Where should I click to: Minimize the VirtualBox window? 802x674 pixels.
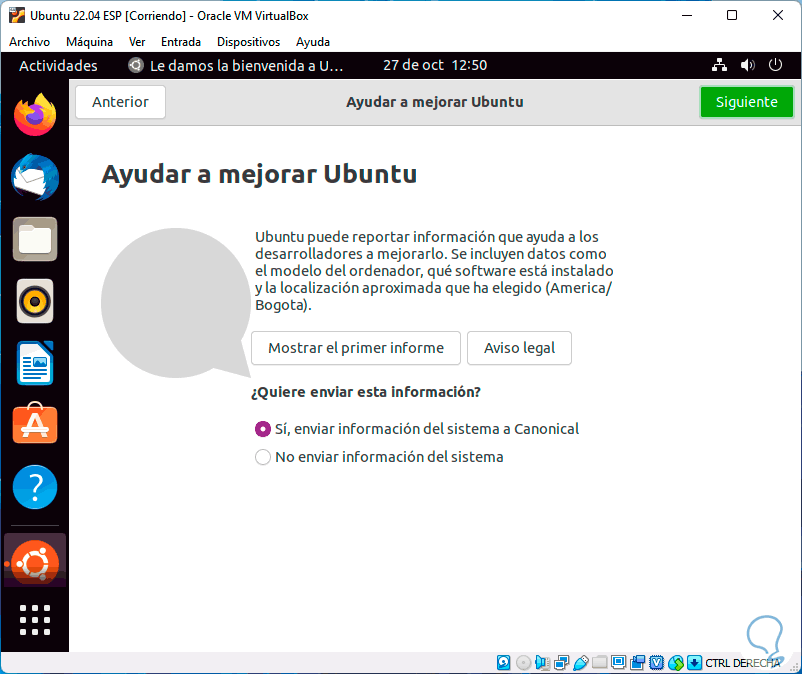pyautogui.click(x=687, y=15)
